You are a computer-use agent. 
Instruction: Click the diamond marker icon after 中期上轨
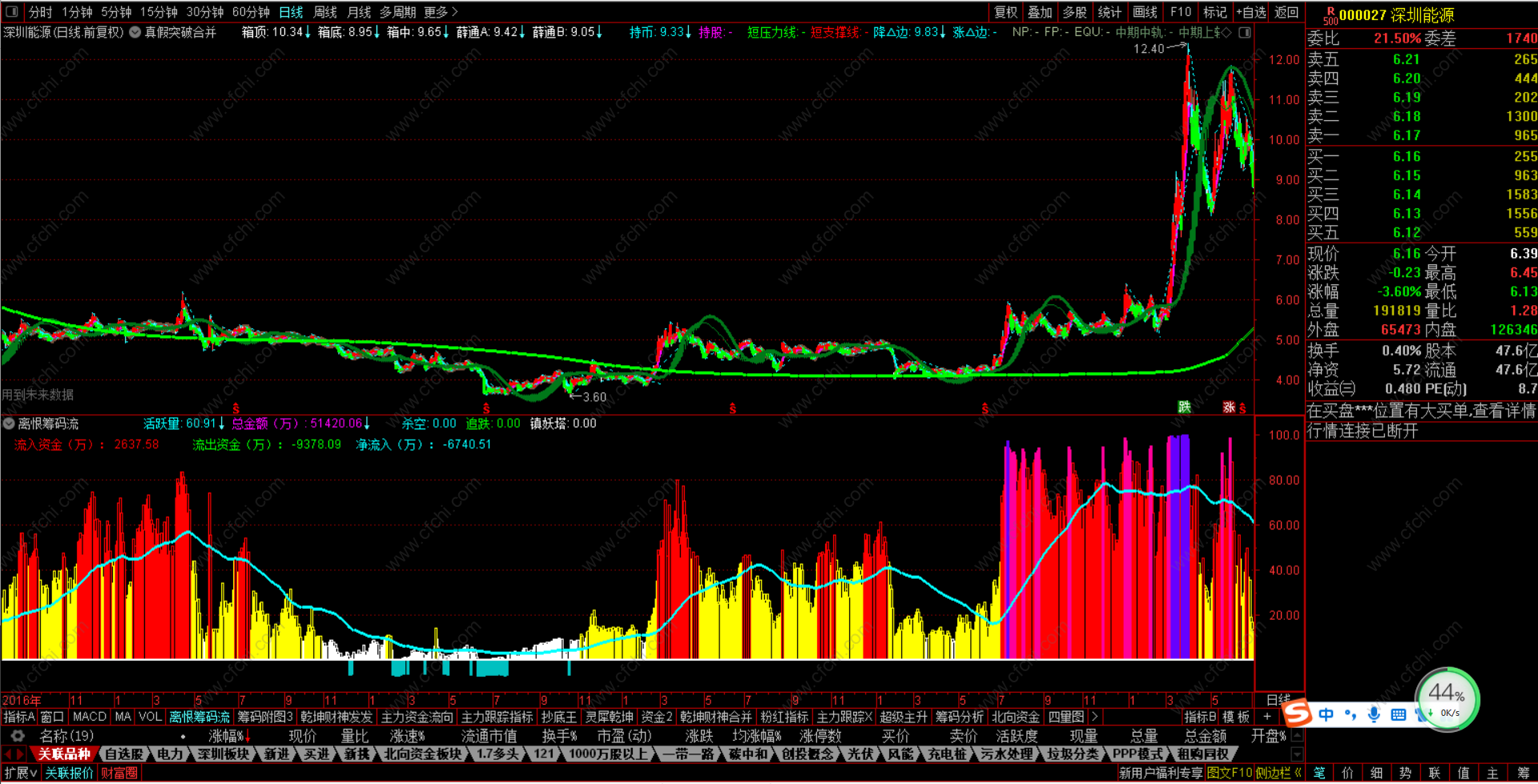(1226, 32)
